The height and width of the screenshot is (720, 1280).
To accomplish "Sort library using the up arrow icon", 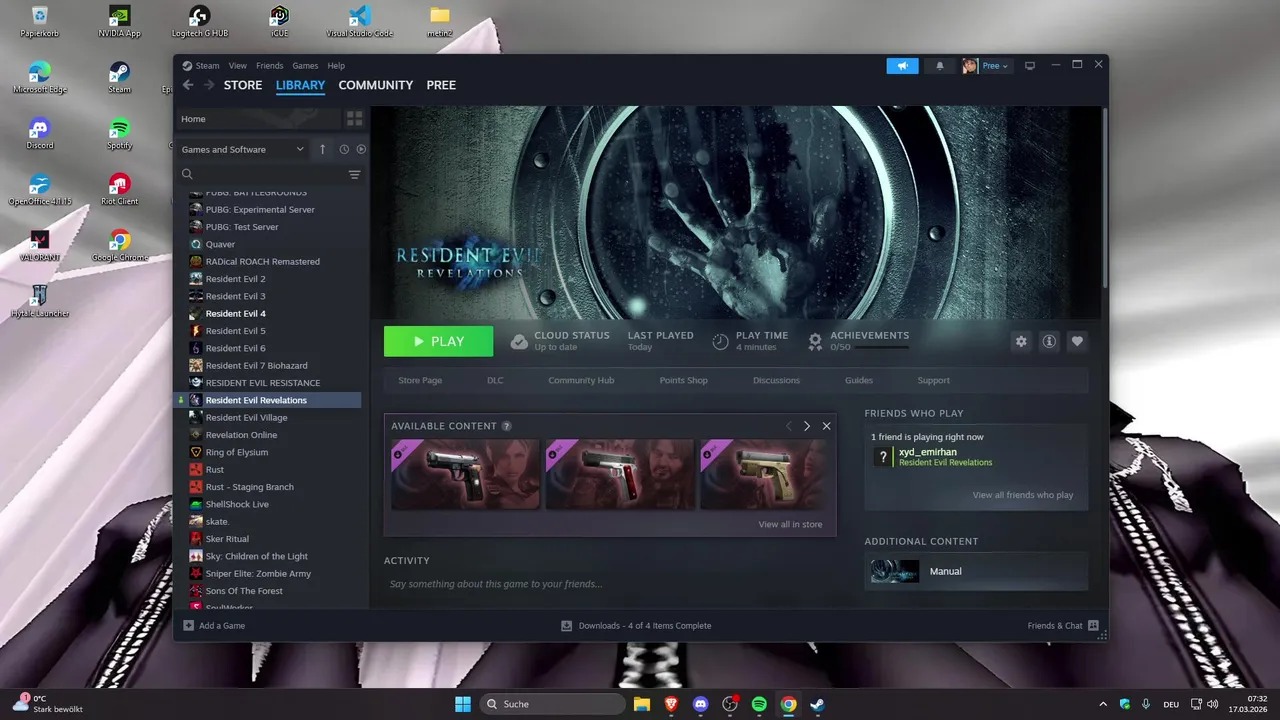I will point(322,149).
